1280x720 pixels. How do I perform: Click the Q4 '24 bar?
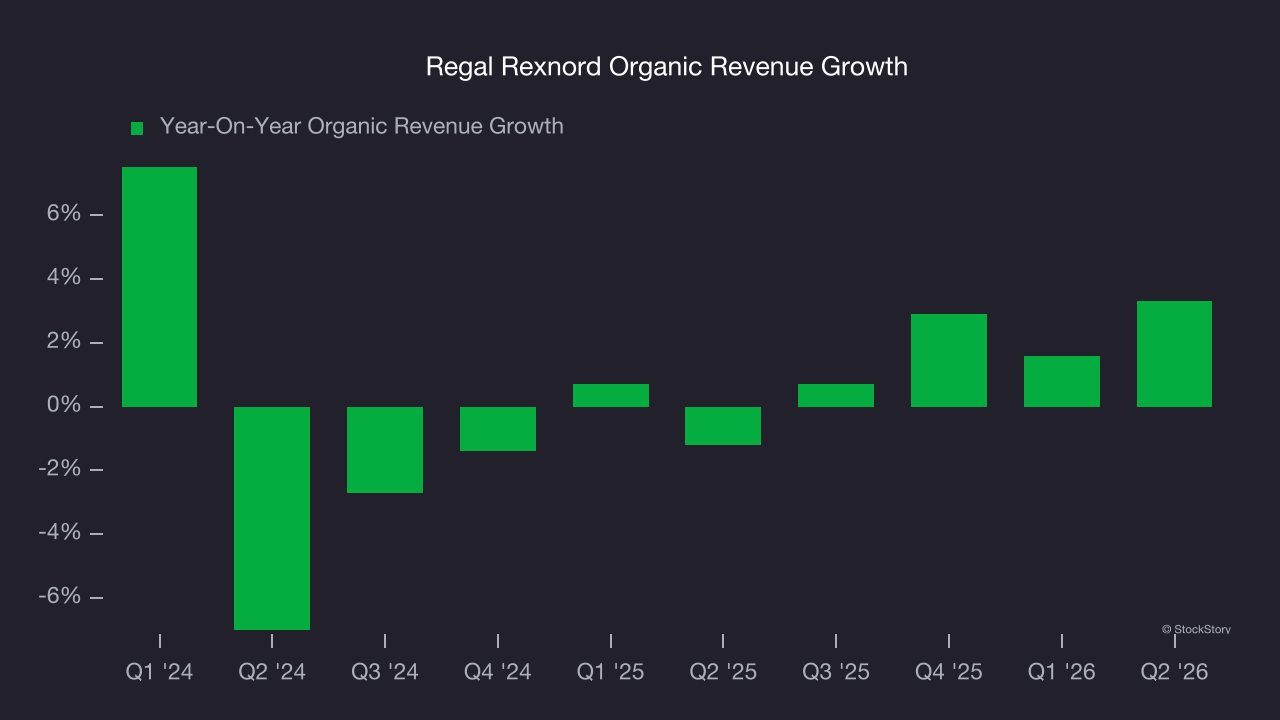pos(498,429)
